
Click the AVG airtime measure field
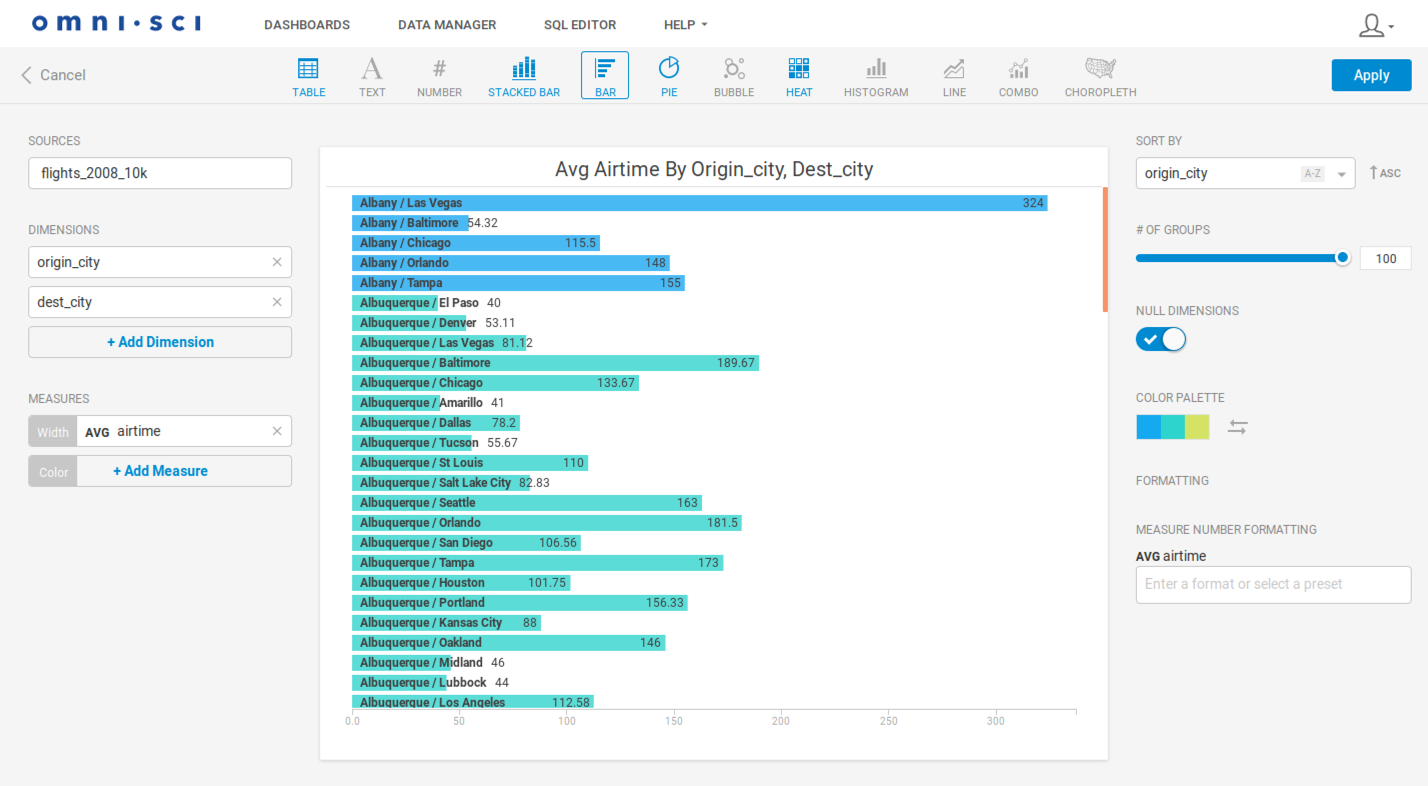pos(184,431)
